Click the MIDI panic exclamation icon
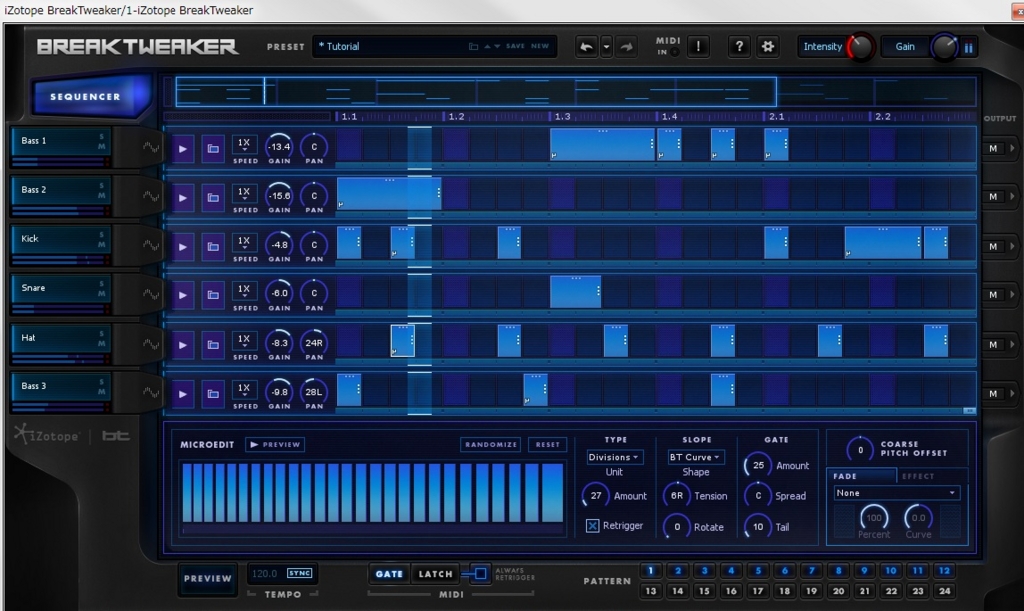Screen dimensions: 1024x611 pos(697,46)
